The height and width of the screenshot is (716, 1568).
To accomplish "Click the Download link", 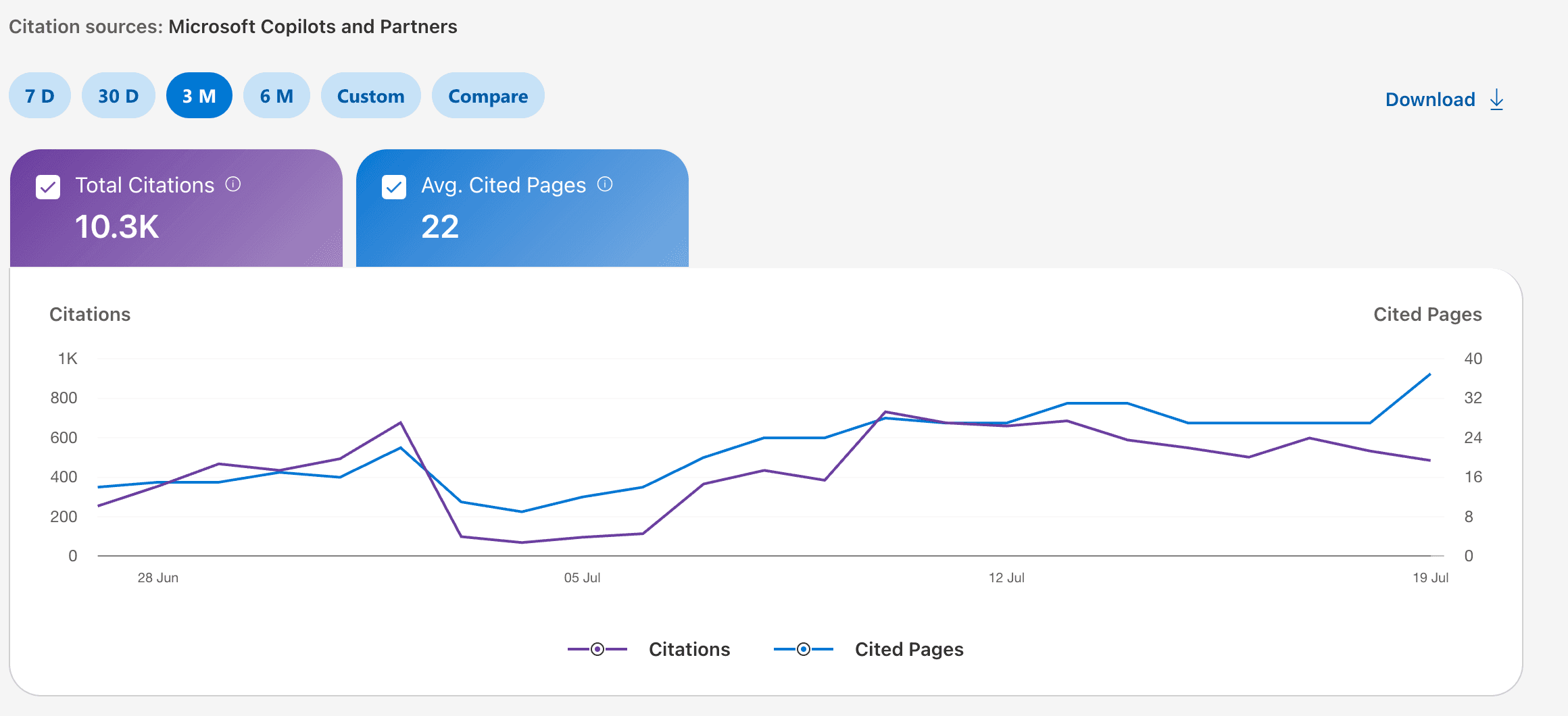I will click(x=1430, y=99).
